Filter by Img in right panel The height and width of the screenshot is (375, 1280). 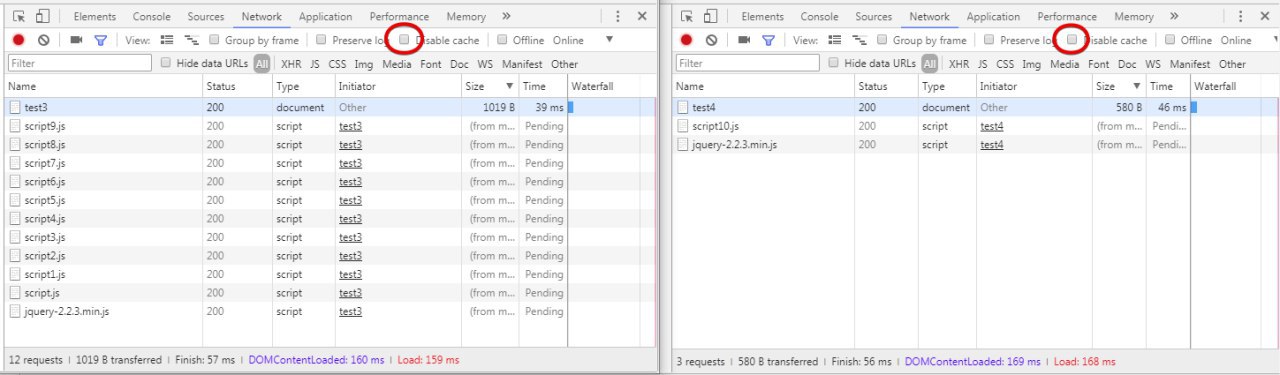tap(1032, 64)
